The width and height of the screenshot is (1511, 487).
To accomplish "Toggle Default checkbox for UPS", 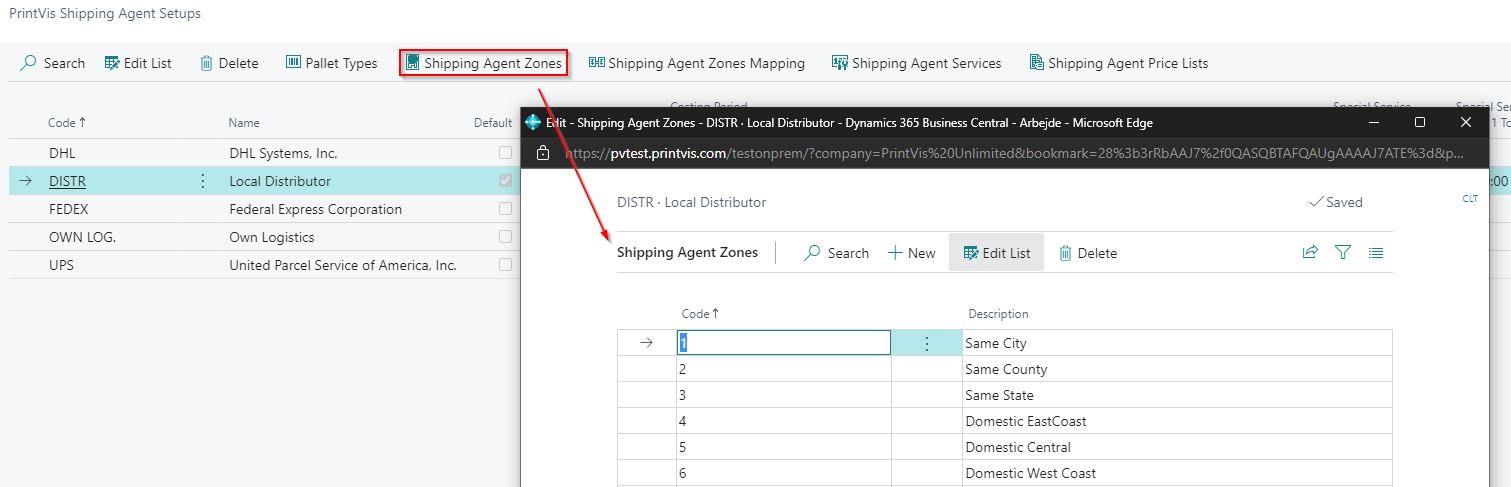I will (505, 265).
